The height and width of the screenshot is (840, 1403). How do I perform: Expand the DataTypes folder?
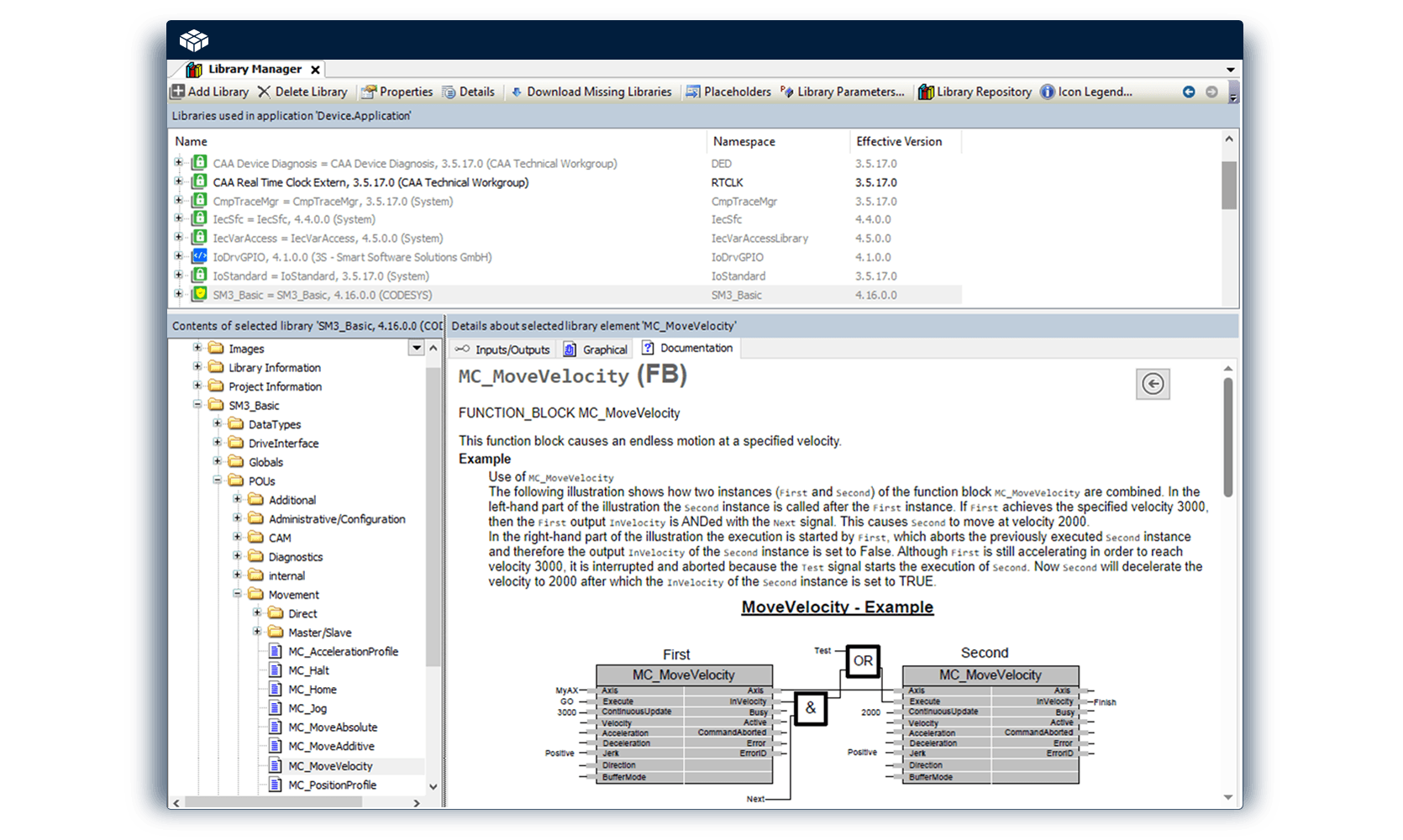218,423
